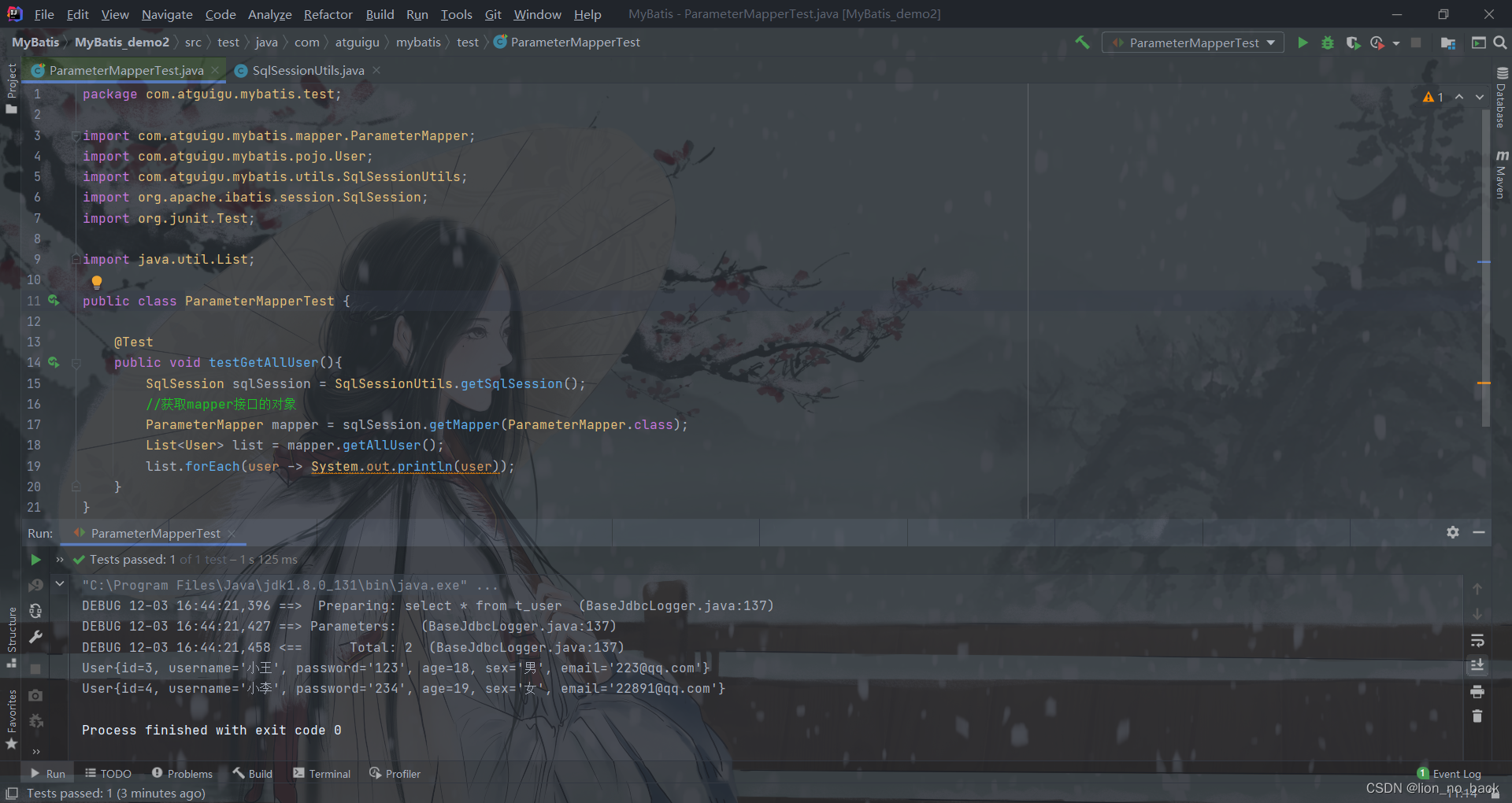Viewport: 1512px width, 803px height.
Task: Click the ParameterMapperTest breadcrumb class item
Action: (x=567, y=43)
